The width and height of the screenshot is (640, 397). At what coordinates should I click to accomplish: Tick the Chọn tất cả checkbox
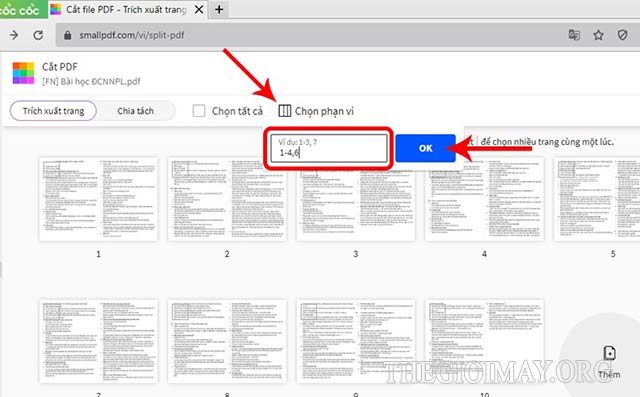click(x=199, y=111)
